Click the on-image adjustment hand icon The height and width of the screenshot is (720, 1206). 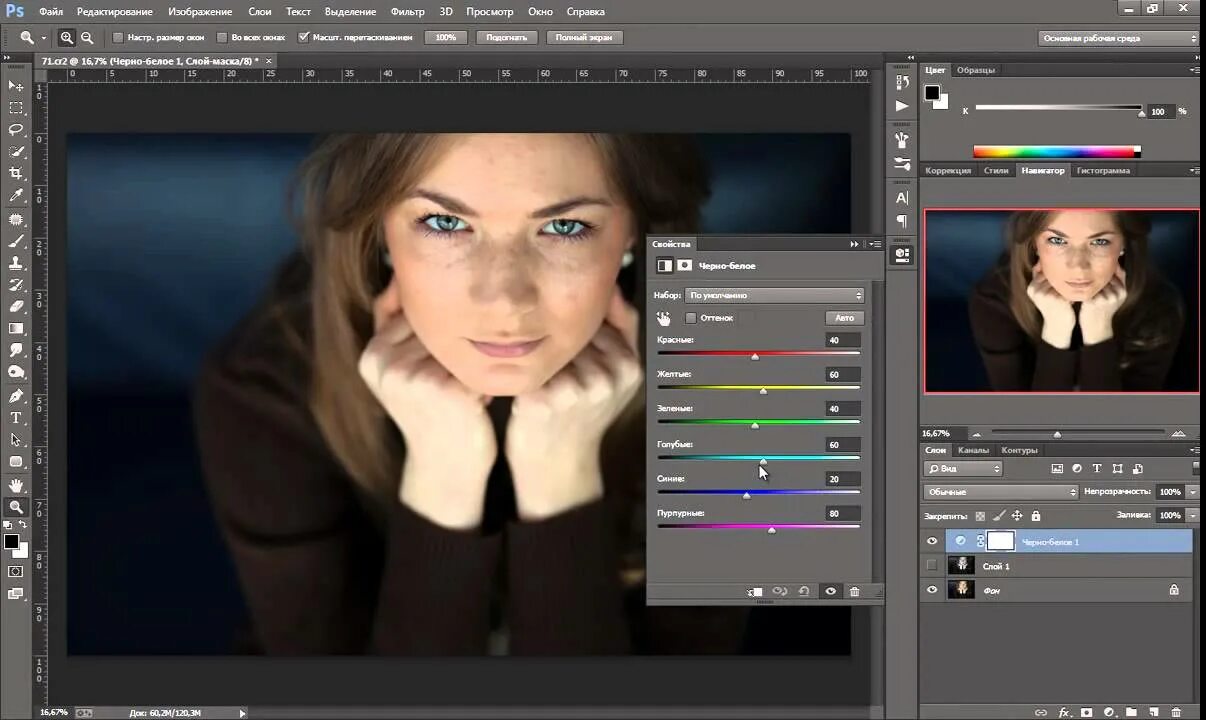click(664, 318)
